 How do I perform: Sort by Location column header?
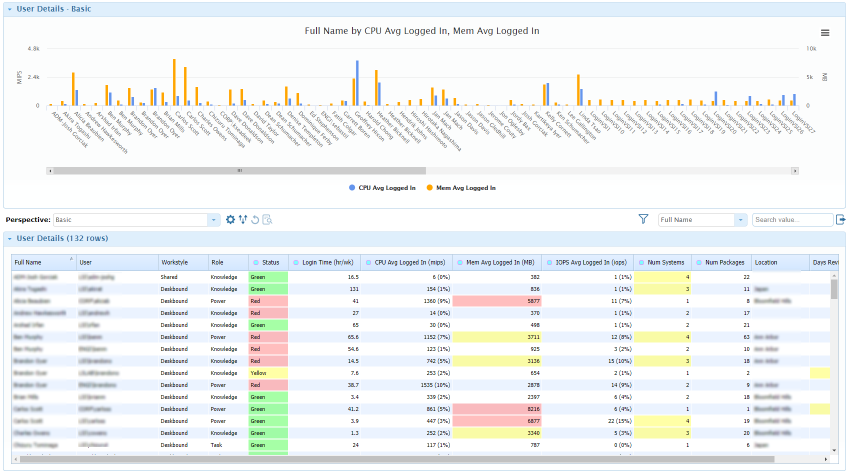tap(781, 262)
